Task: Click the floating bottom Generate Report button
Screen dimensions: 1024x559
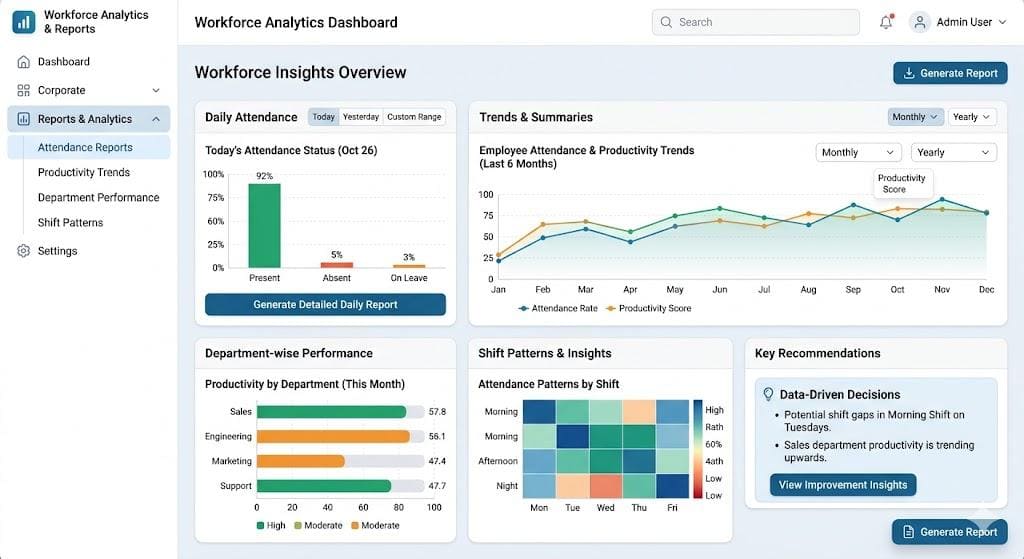Action: pos(950,532)
